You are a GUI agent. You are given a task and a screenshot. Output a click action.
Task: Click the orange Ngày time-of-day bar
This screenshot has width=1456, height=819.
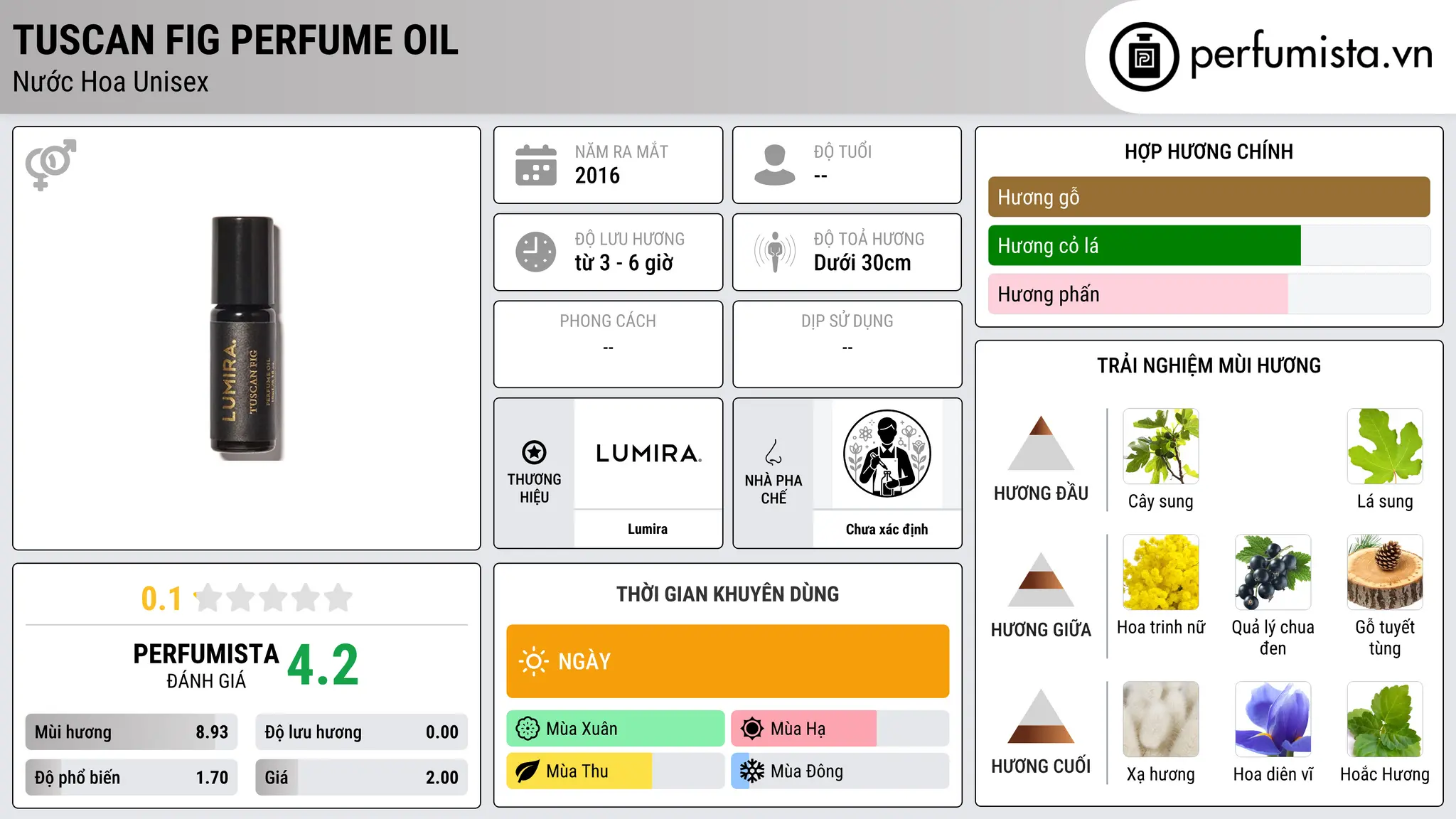728,661
